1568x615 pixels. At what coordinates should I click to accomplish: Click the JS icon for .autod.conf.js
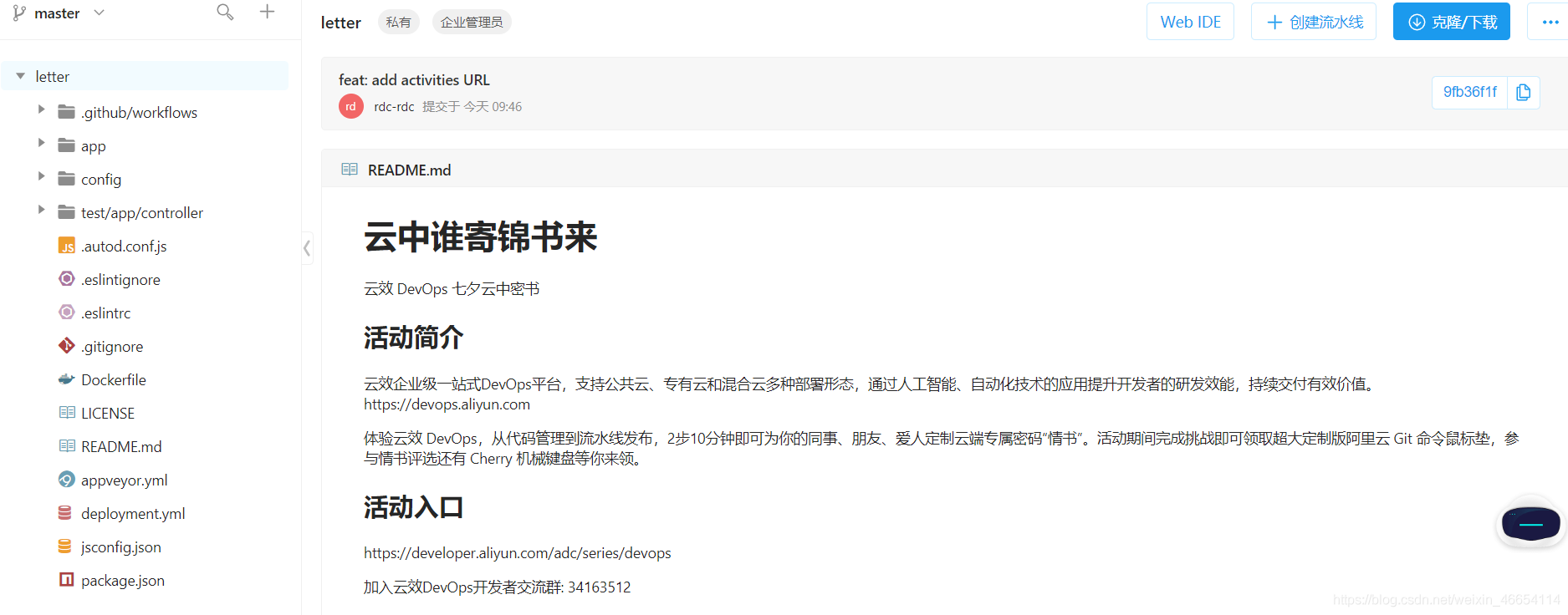pos(67,246)
